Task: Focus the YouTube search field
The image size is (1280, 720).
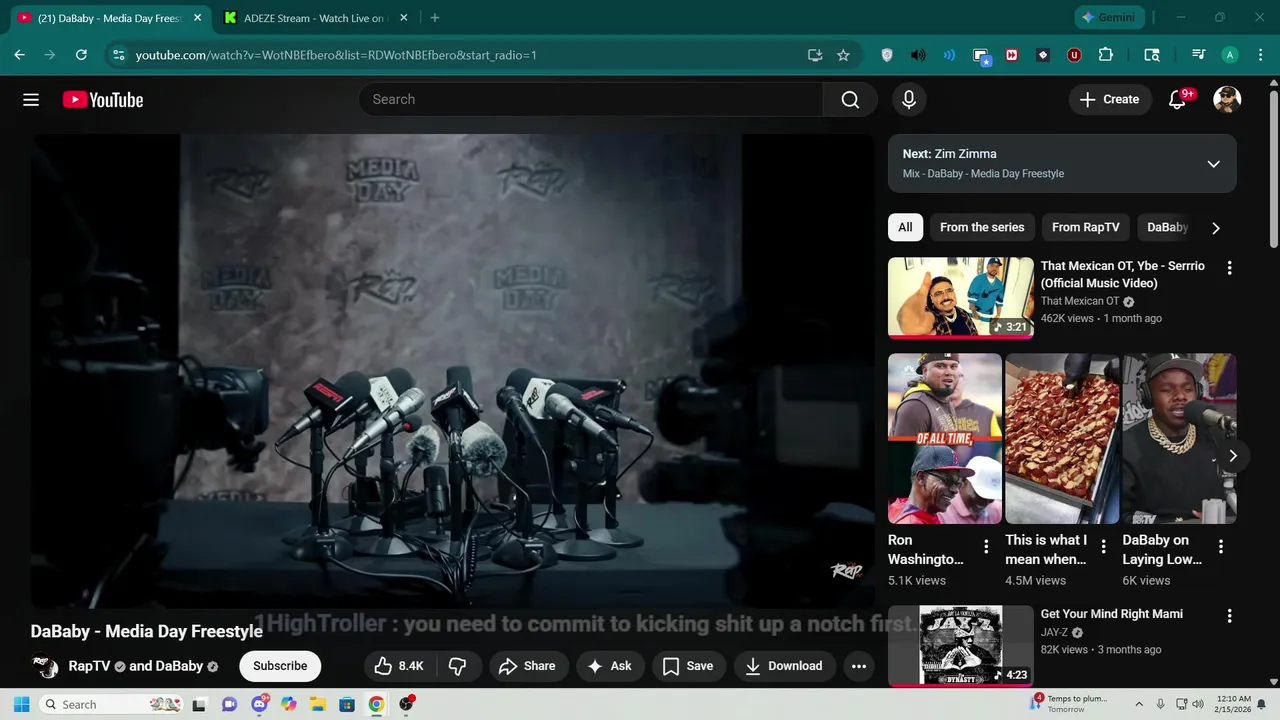Action: click(591, 99)
